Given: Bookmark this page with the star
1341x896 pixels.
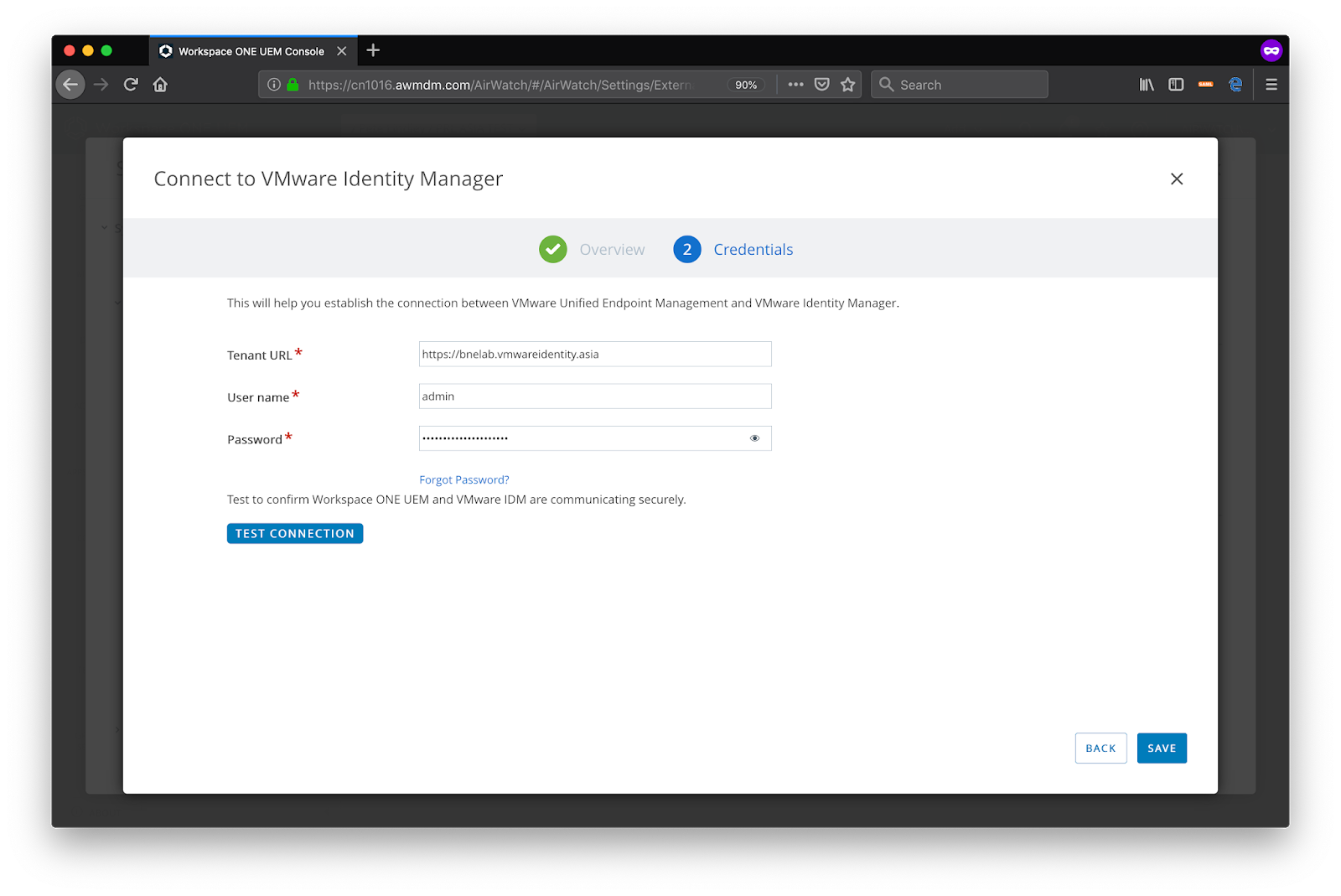Looking at the screenshot, I should [x=848, y=85].
